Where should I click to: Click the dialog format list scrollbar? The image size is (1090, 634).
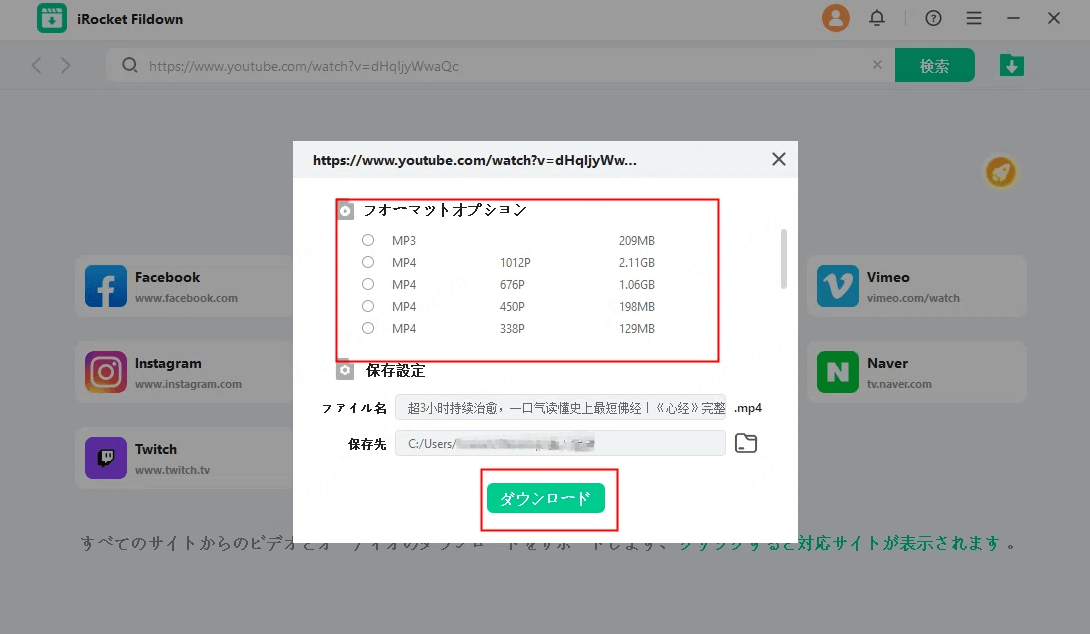coord(783,259)
